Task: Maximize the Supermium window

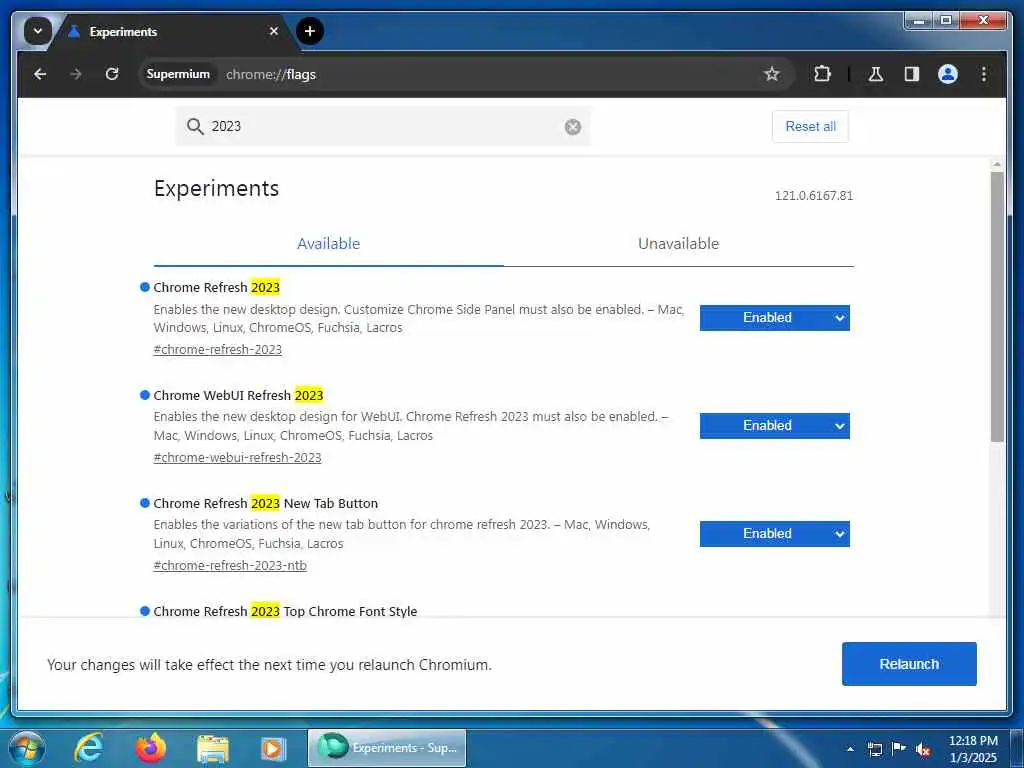Action: click(946, 21)
